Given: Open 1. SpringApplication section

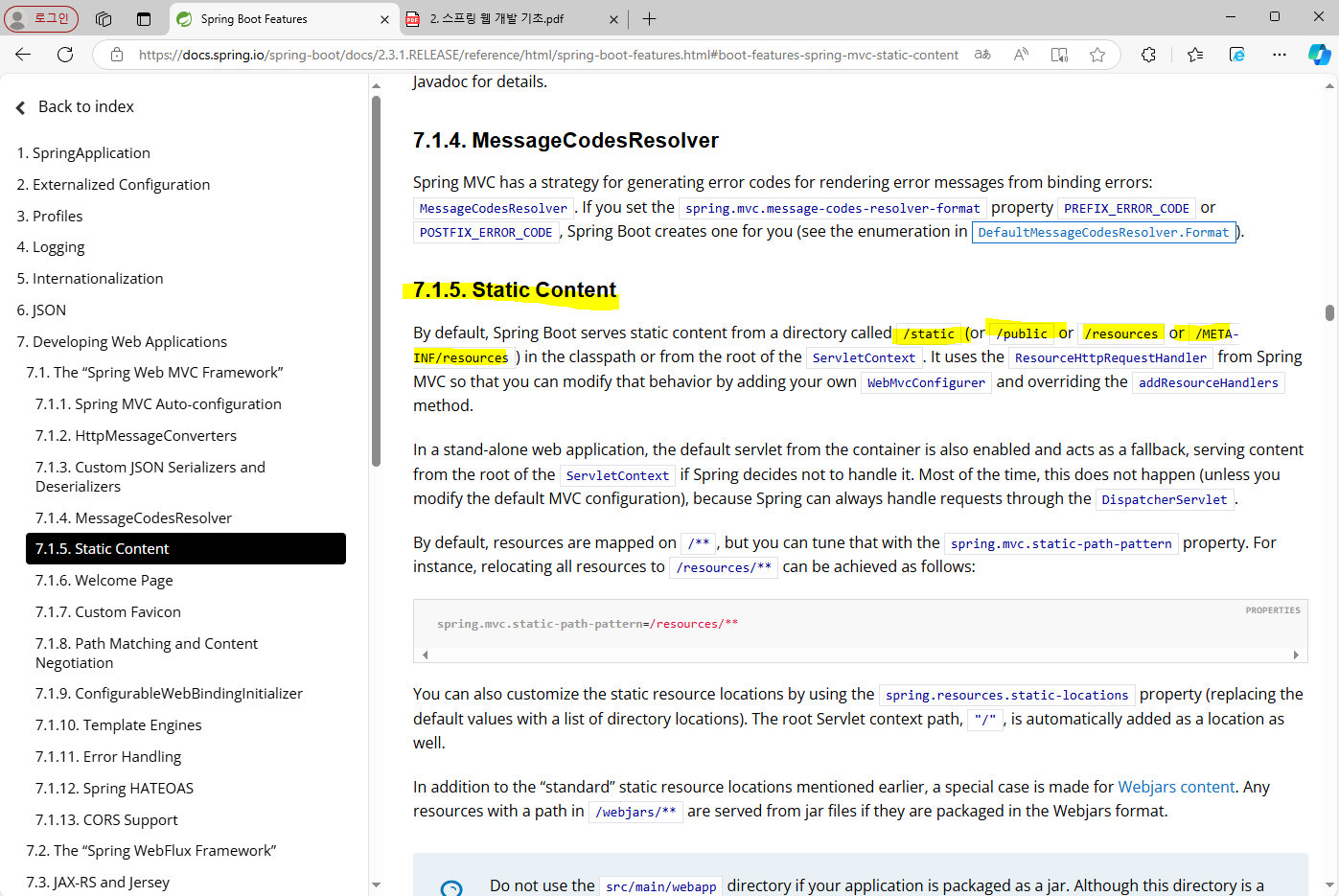Looking at the screenshot, I should [83, 152].
